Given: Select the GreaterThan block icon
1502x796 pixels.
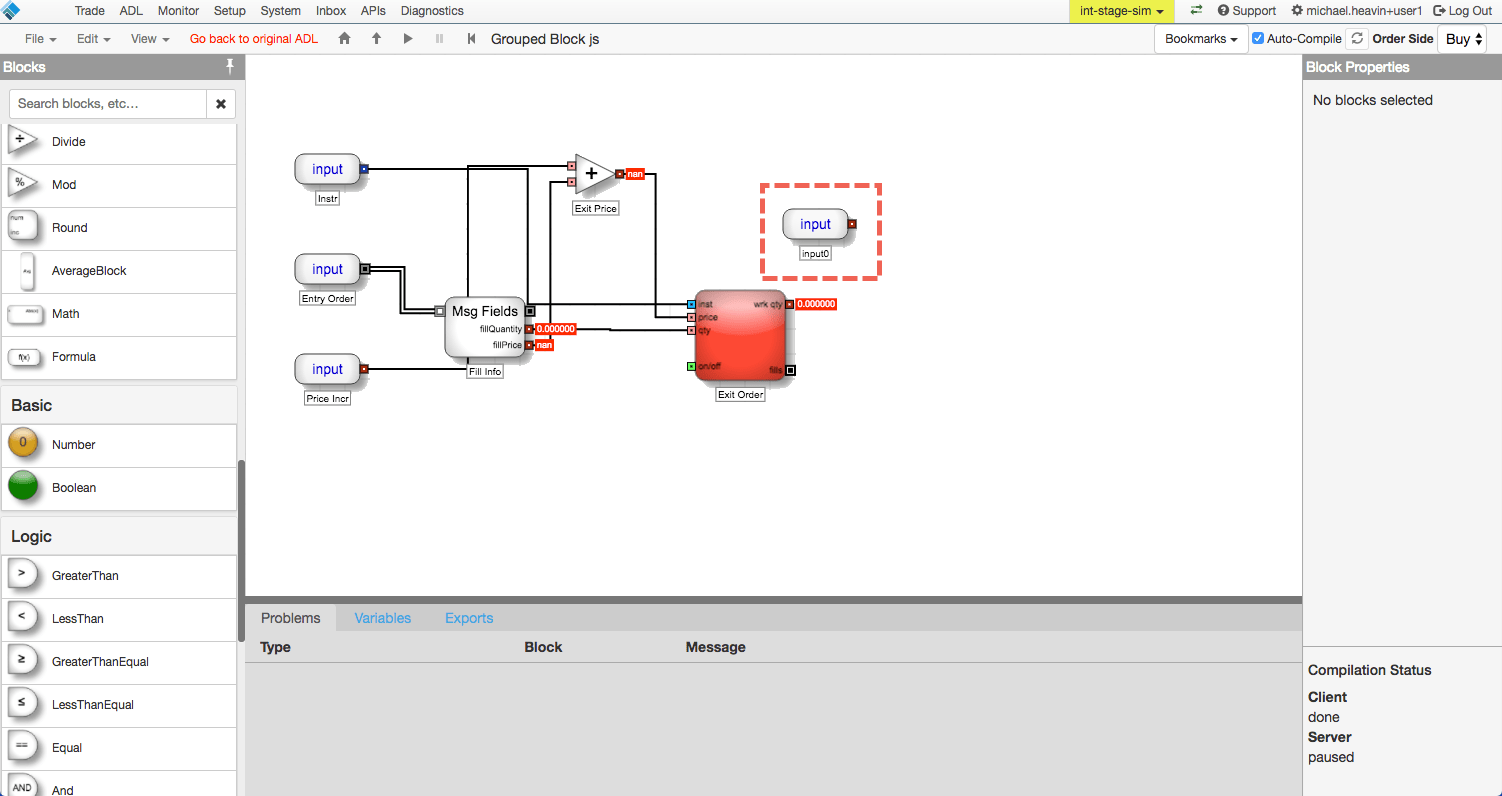Looking at the screenshot, I should click(22, 575).
